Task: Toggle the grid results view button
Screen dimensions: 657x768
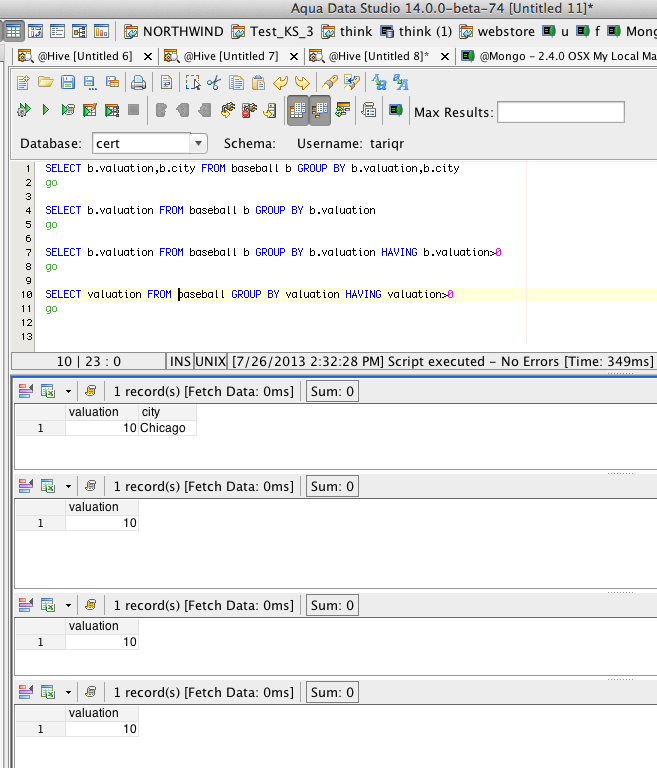Action: coord(297,111)
